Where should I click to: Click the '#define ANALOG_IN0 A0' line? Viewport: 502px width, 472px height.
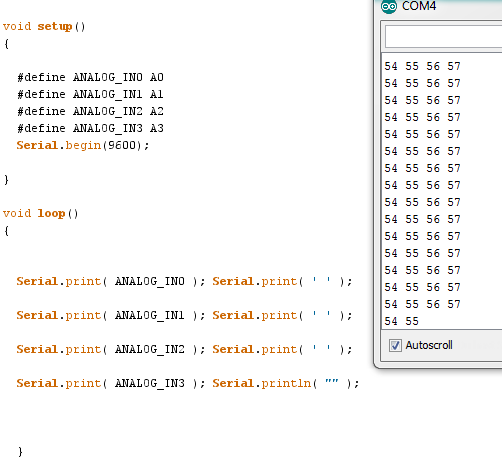(x=90, y=77)
